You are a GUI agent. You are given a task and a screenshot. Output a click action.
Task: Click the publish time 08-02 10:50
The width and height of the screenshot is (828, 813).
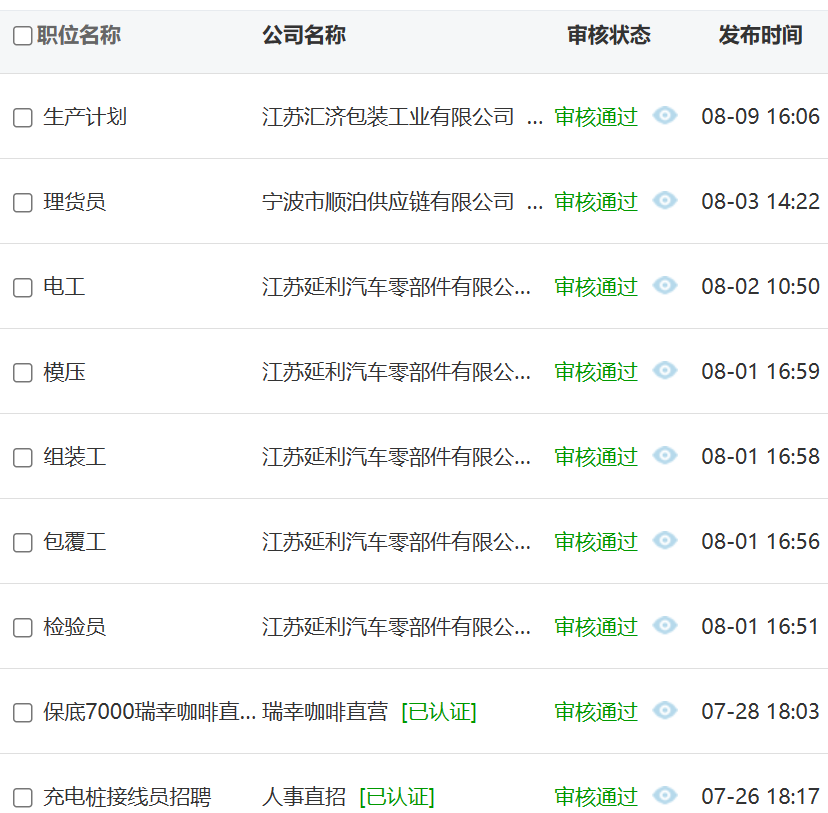760,286
